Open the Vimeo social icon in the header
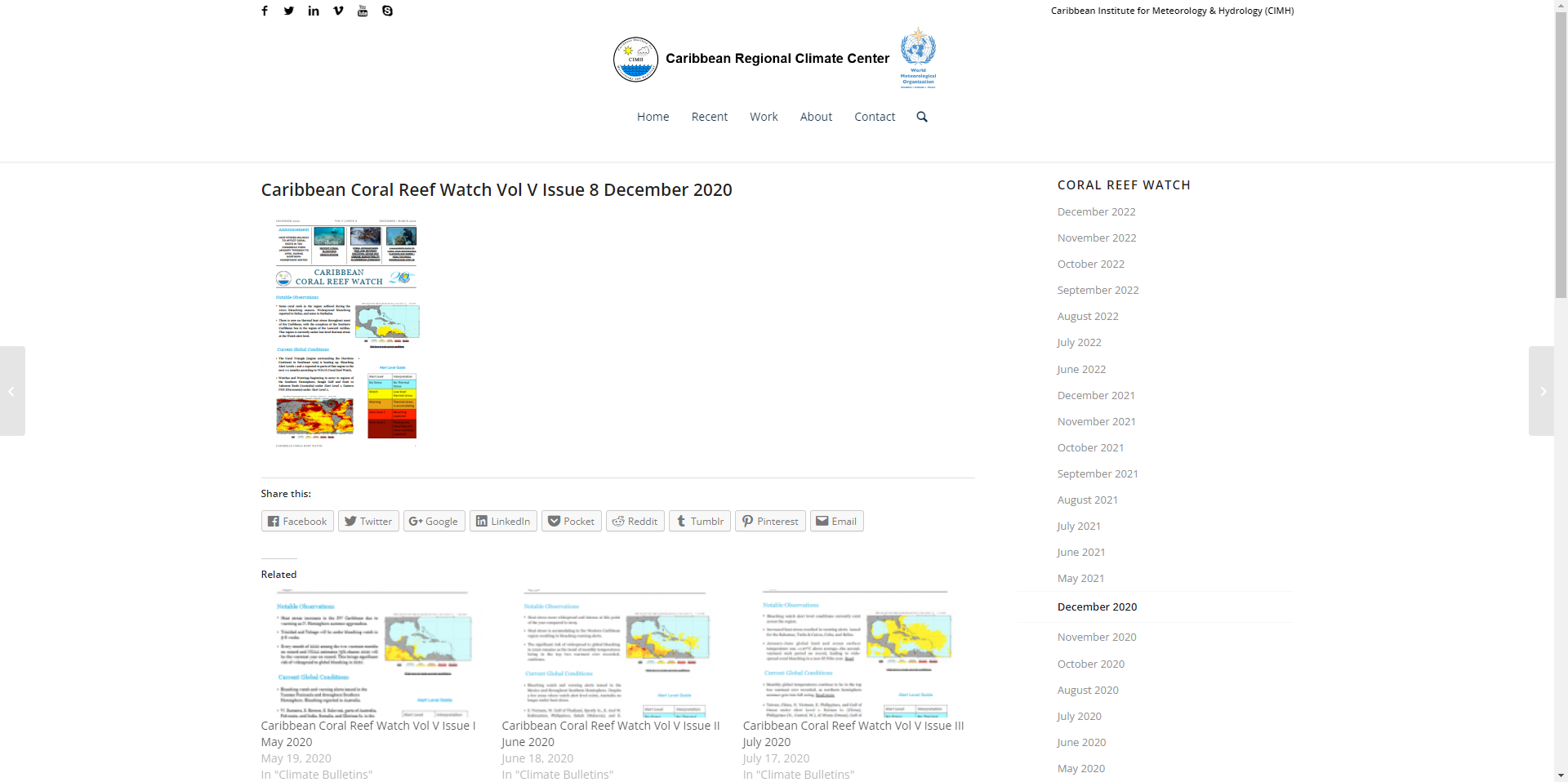Image resolution: width=1568 pixels, height=782 pixels. [337, 11]
